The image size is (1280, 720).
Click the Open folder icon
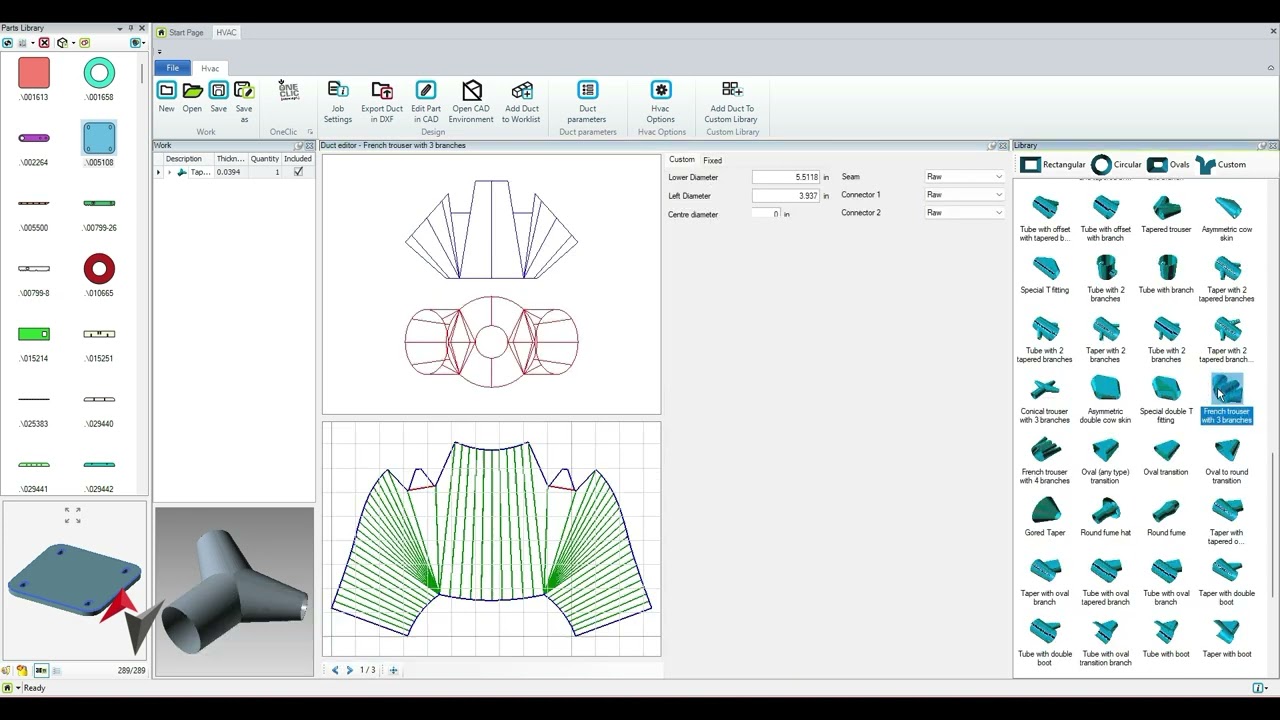[x=192, y=91]
